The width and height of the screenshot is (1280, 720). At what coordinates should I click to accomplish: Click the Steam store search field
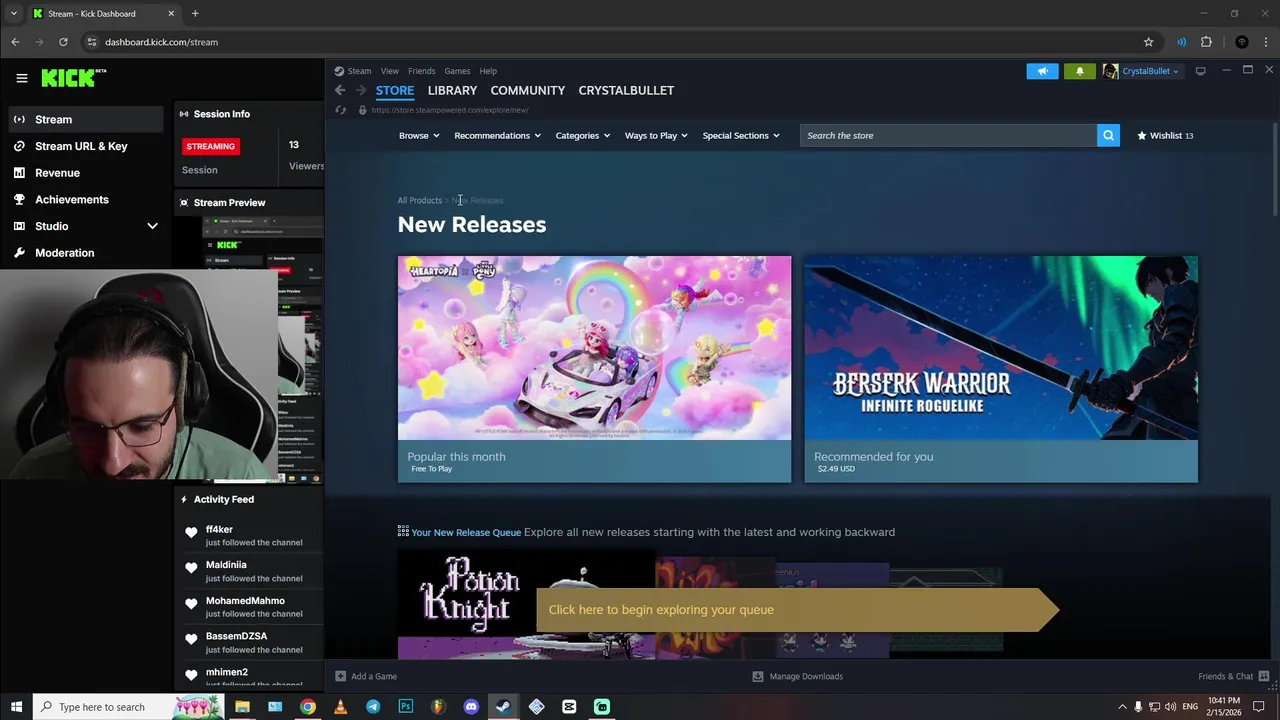click(x=948, y=135)
